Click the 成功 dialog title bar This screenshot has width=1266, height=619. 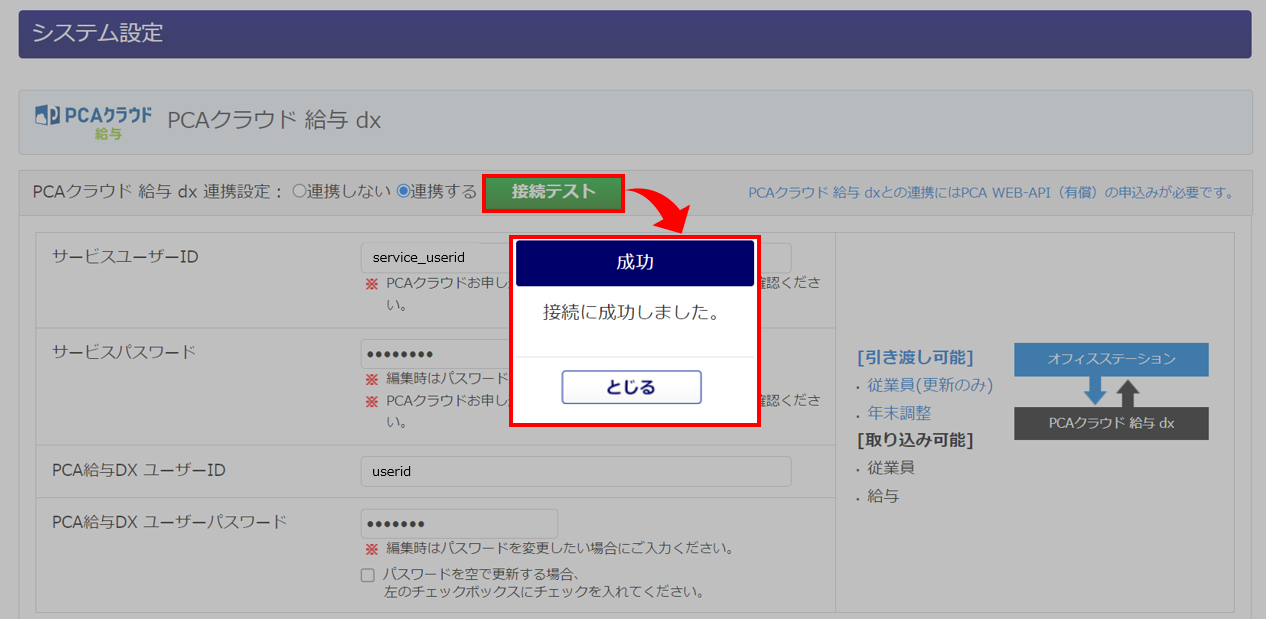point(635,263)
